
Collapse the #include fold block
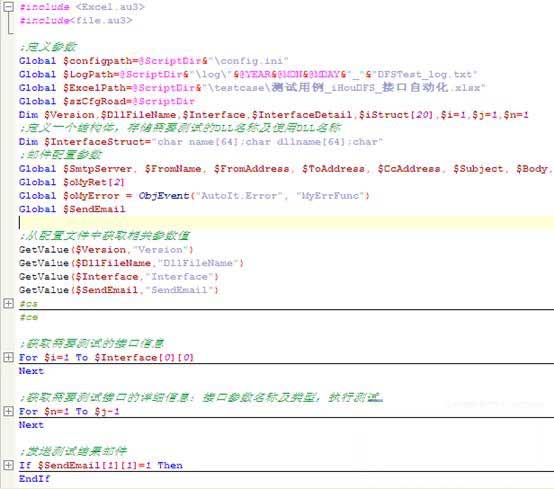[8, 7]
